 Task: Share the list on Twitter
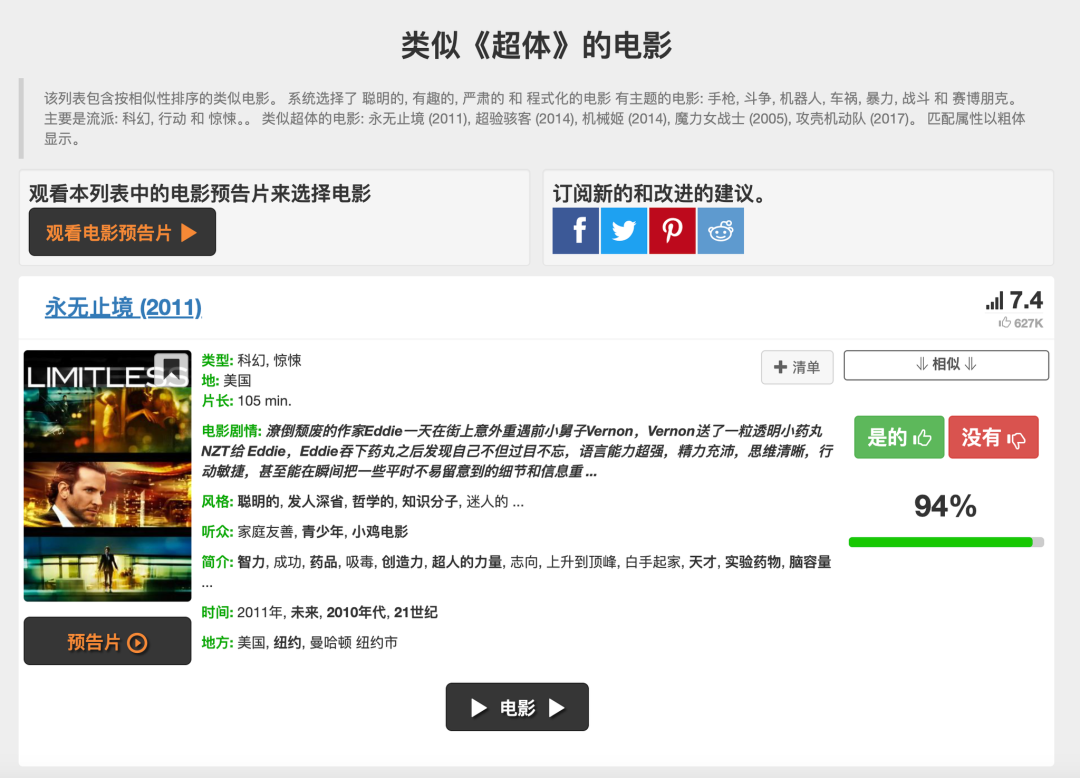623,231
